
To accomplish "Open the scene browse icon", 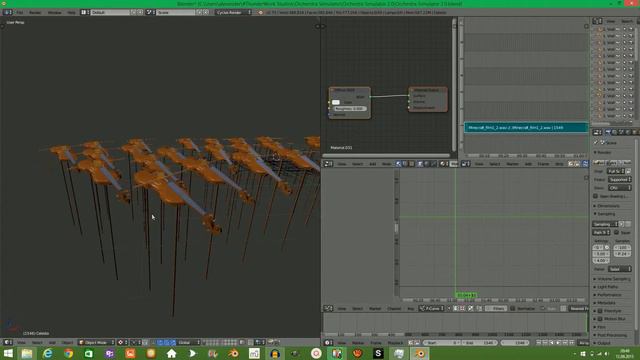I will point(150,12).
